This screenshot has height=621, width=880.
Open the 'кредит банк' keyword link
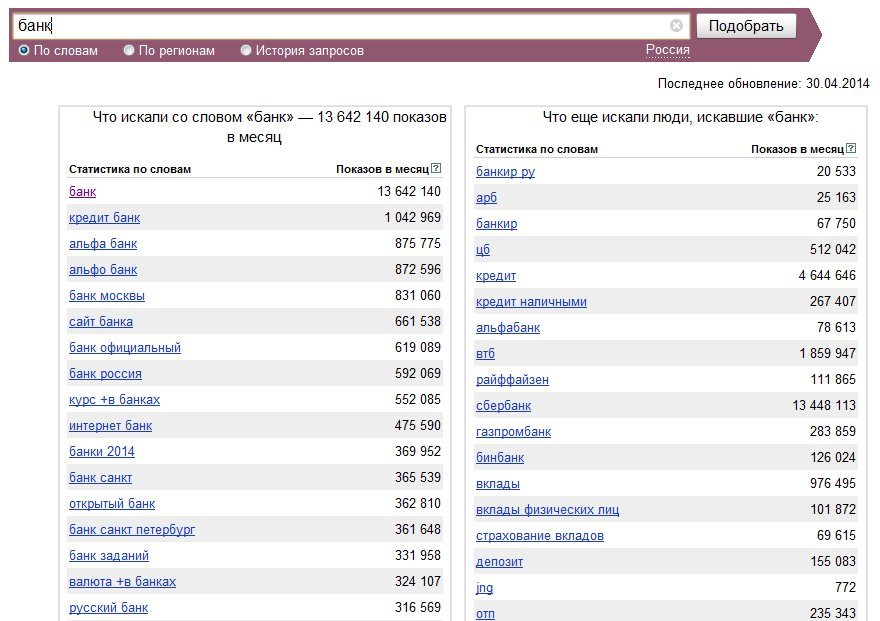[104, 217]
